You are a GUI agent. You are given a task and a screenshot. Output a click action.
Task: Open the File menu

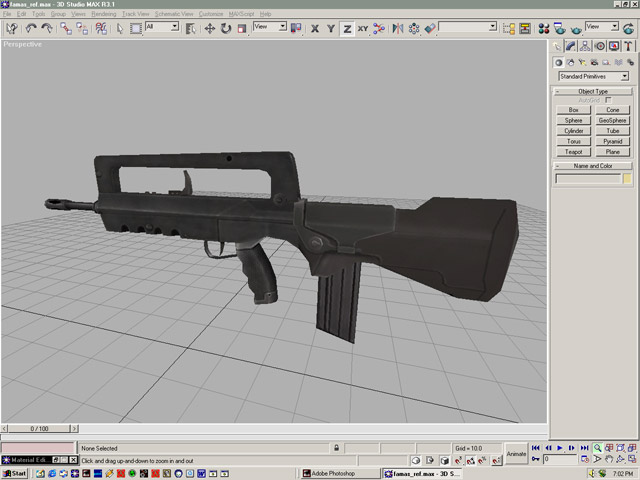click(7, 14)
